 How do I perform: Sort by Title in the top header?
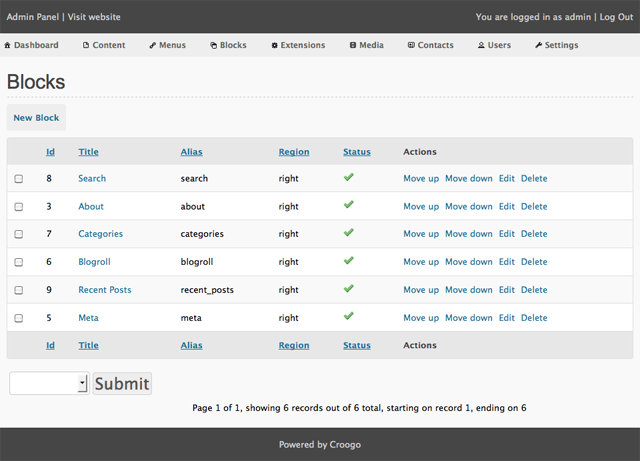coord(89,152)
